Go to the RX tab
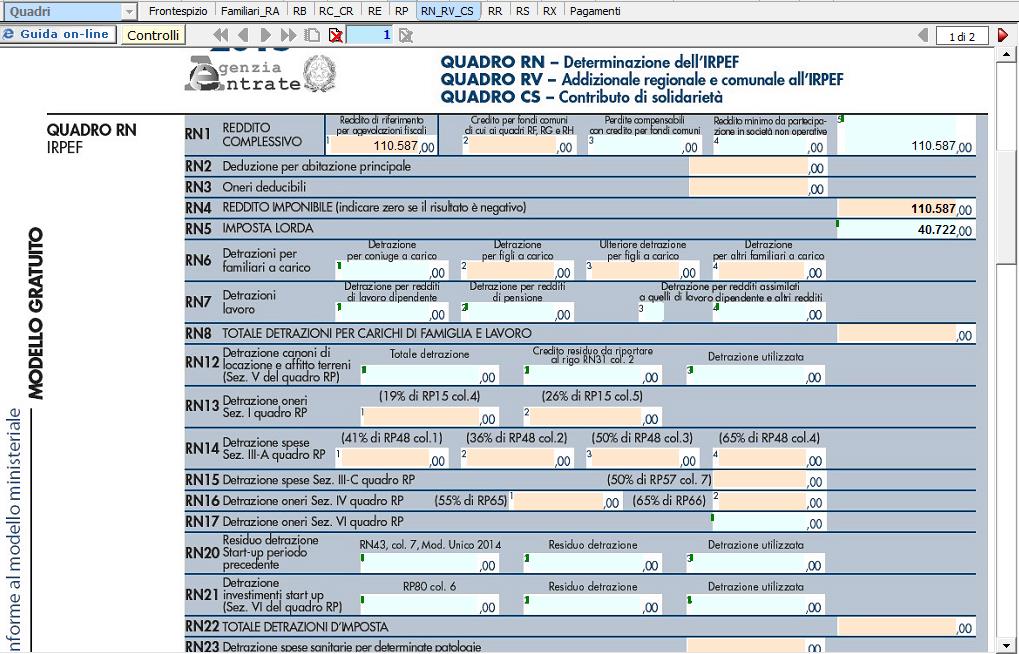The width and height of the screenshot is (1019, 654). click(550, 11)
